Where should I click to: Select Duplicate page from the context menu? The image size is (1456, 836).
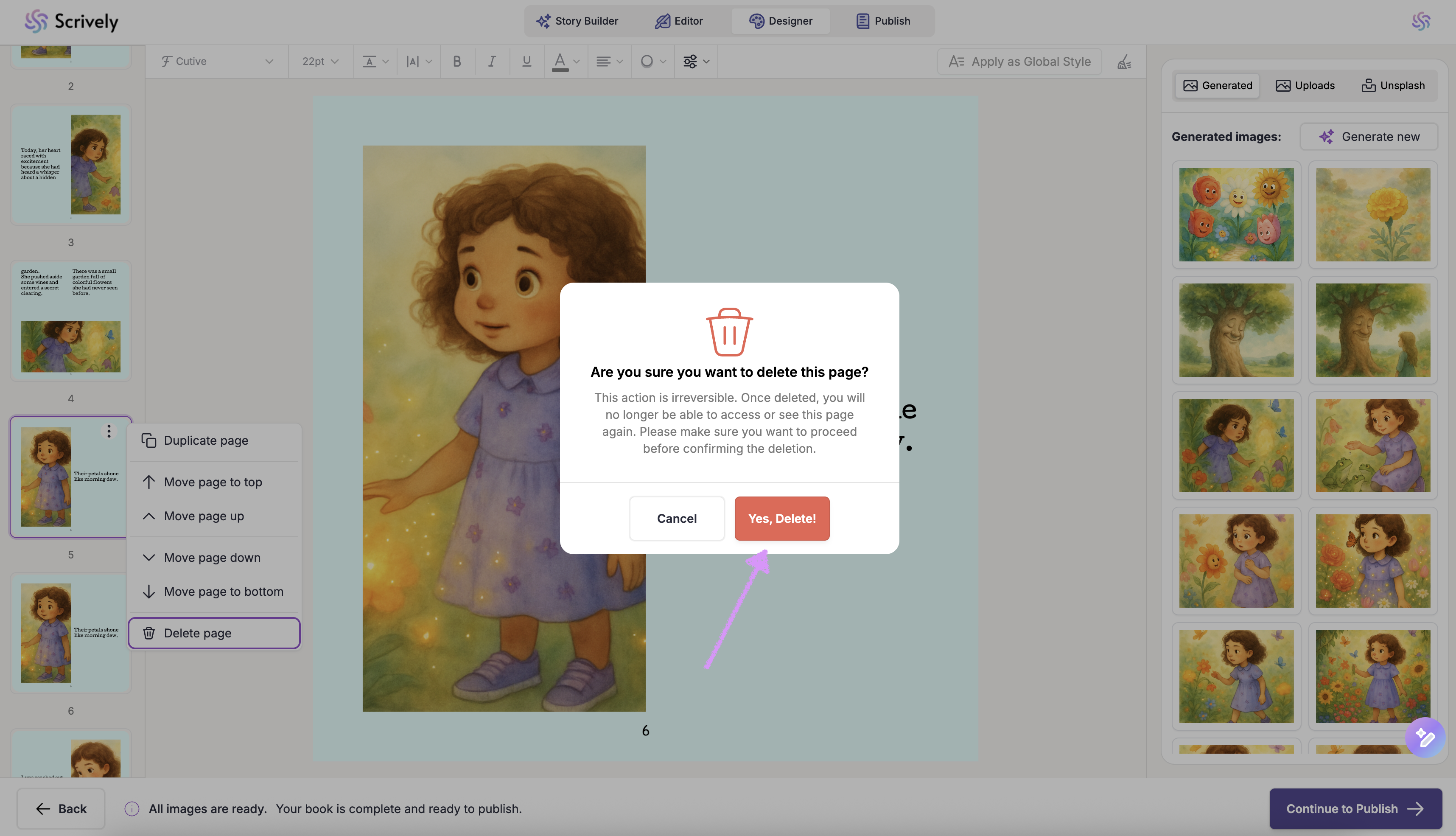(x=206, y=440)
